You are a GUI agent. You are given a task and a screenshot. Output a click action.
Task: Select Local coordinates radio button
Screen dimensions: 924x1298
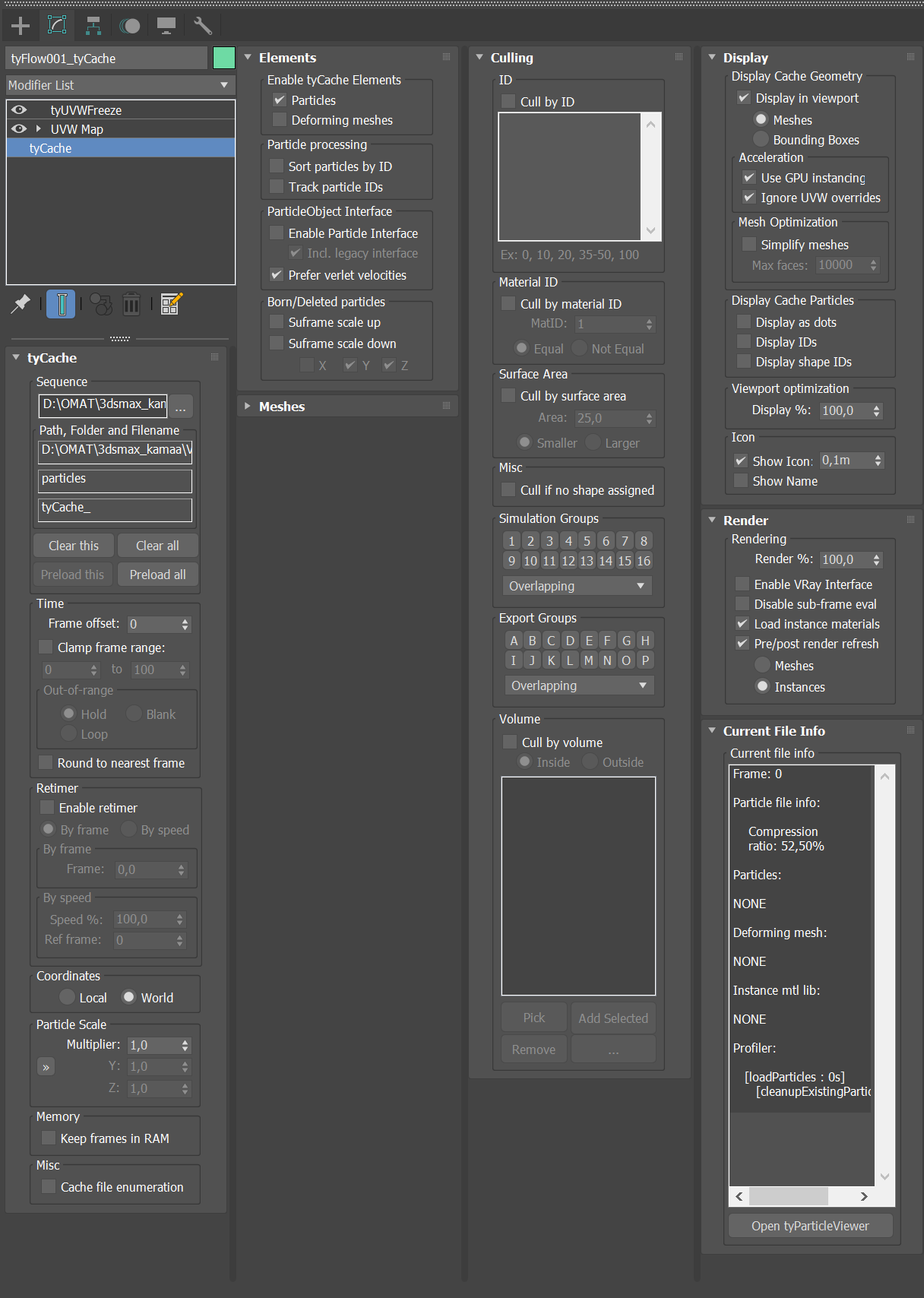pyautogui.click(x=68, y=997)
